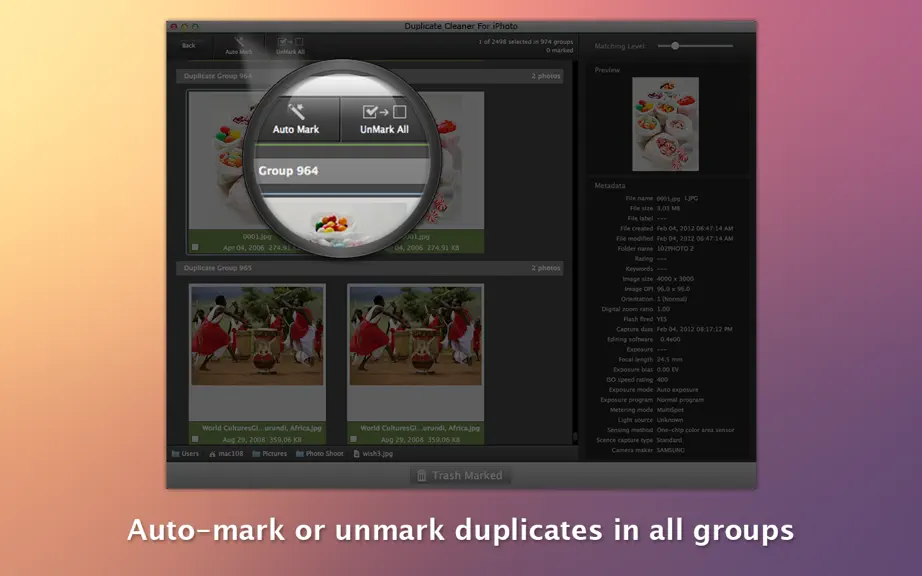Click the 'Matching Level:' label
This screenshot has width=922, height=576.
[x=620, y=46]
